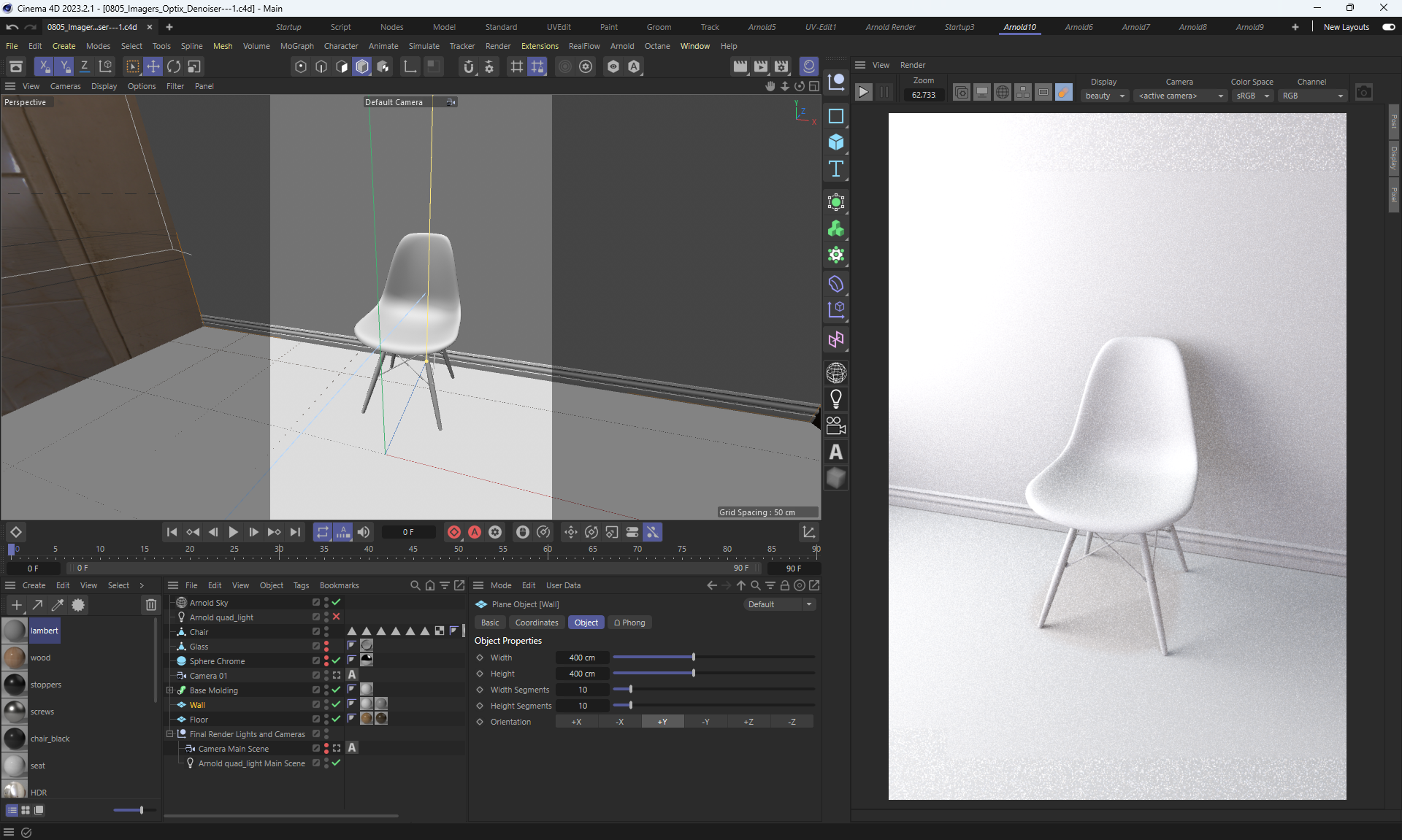Open the Display beauty dropdown
Screen dimensions: 1402x840
pyautogui.click(x=1106, y=96)
